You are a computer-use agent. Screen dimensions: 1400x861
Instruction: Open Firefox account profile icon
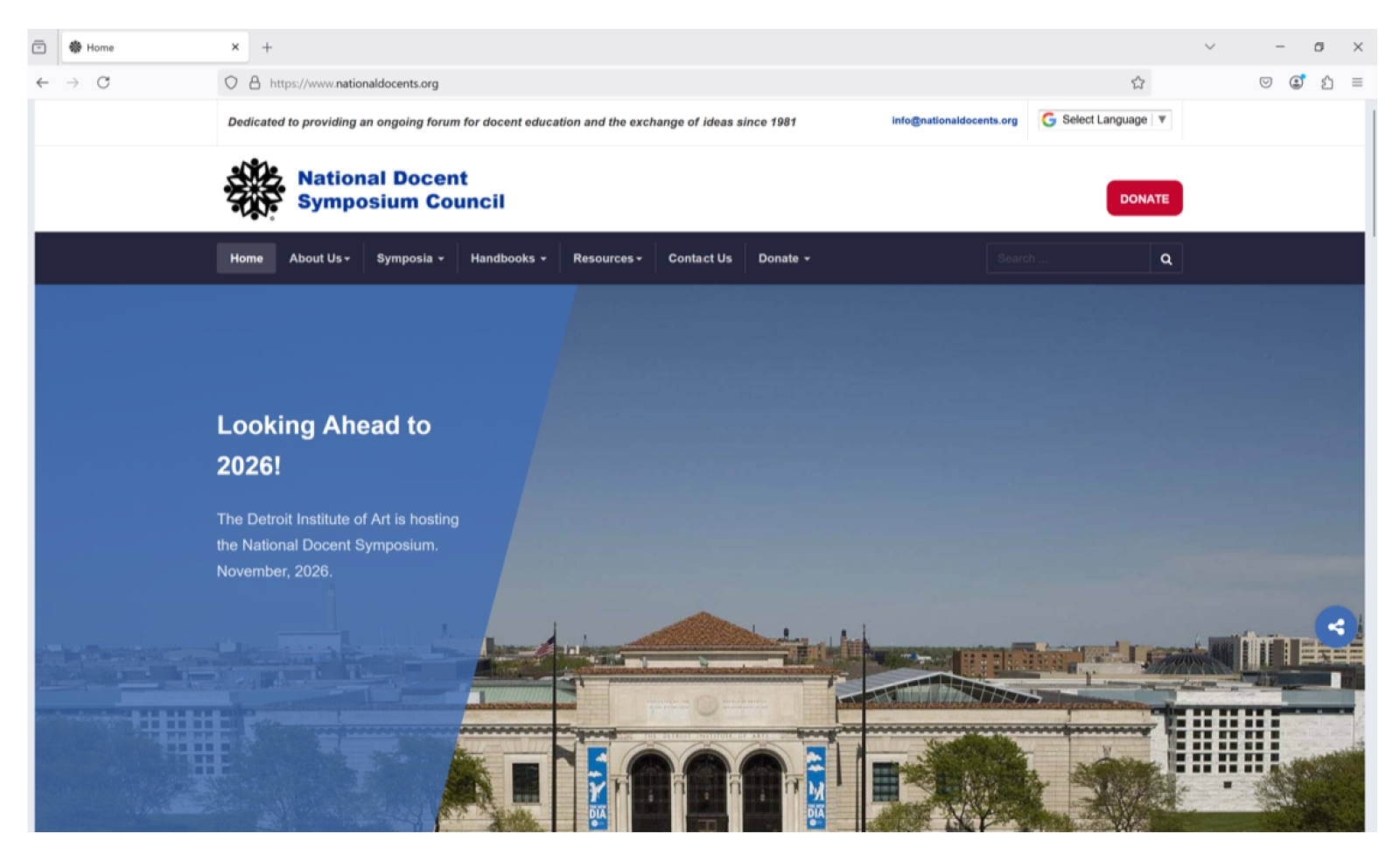tap(1297, 82)
